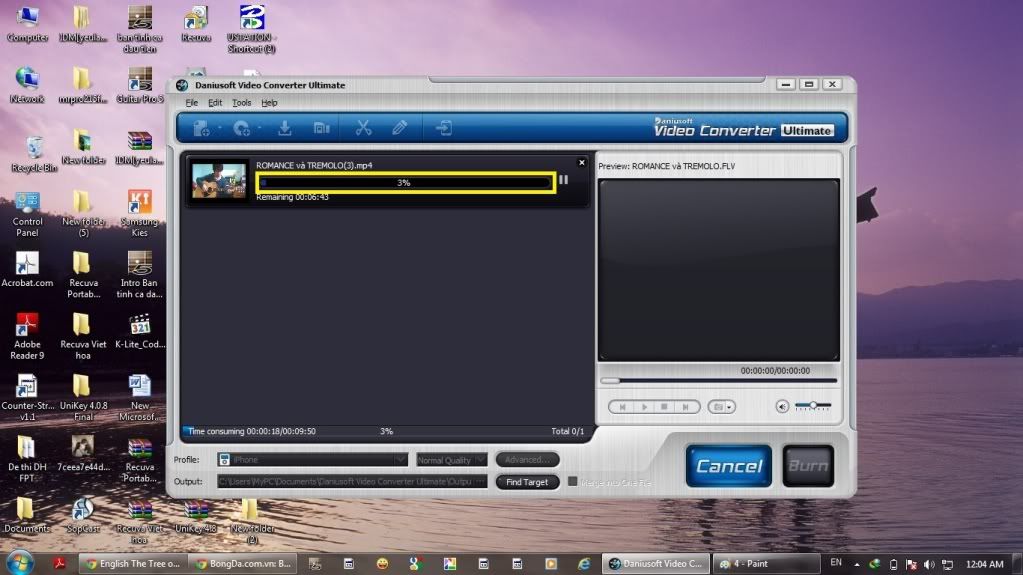The width and height of the screenshot is (1023, 575).
Task: Open the SopCast desktop icon
Action: pyautogui.click(x=83, y=516)
